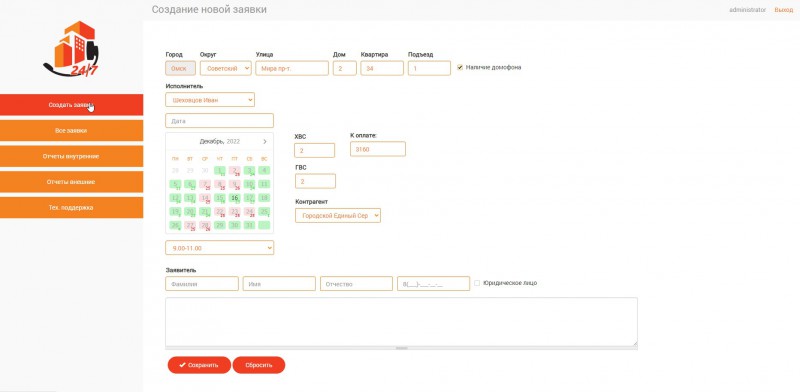Click the Сохранить button
Screen dimensions: 800x392
pos(199,365)
